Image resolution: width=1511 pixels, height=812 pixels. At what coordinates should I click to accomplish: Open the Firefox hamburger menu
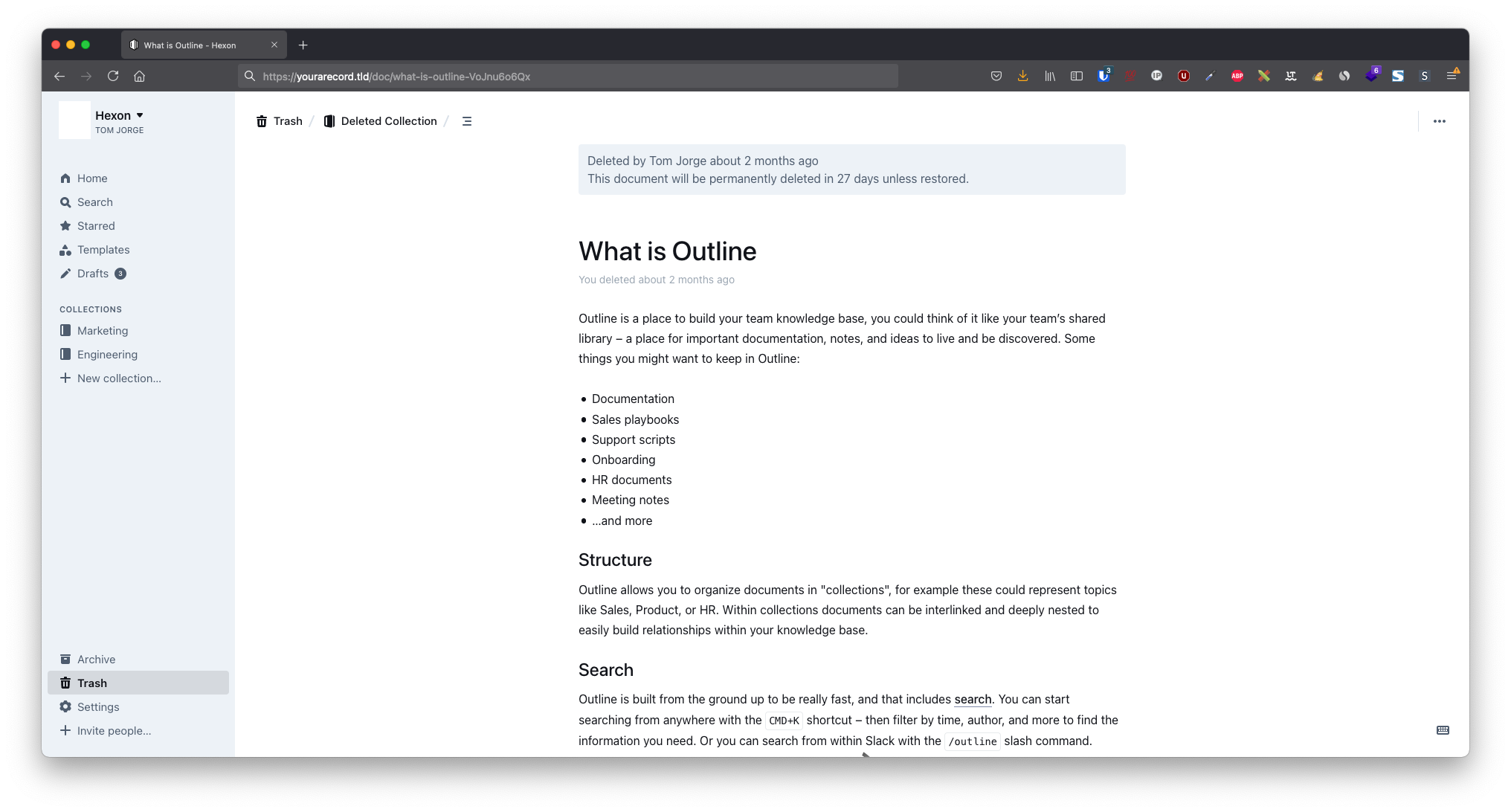pos(1452,75)
